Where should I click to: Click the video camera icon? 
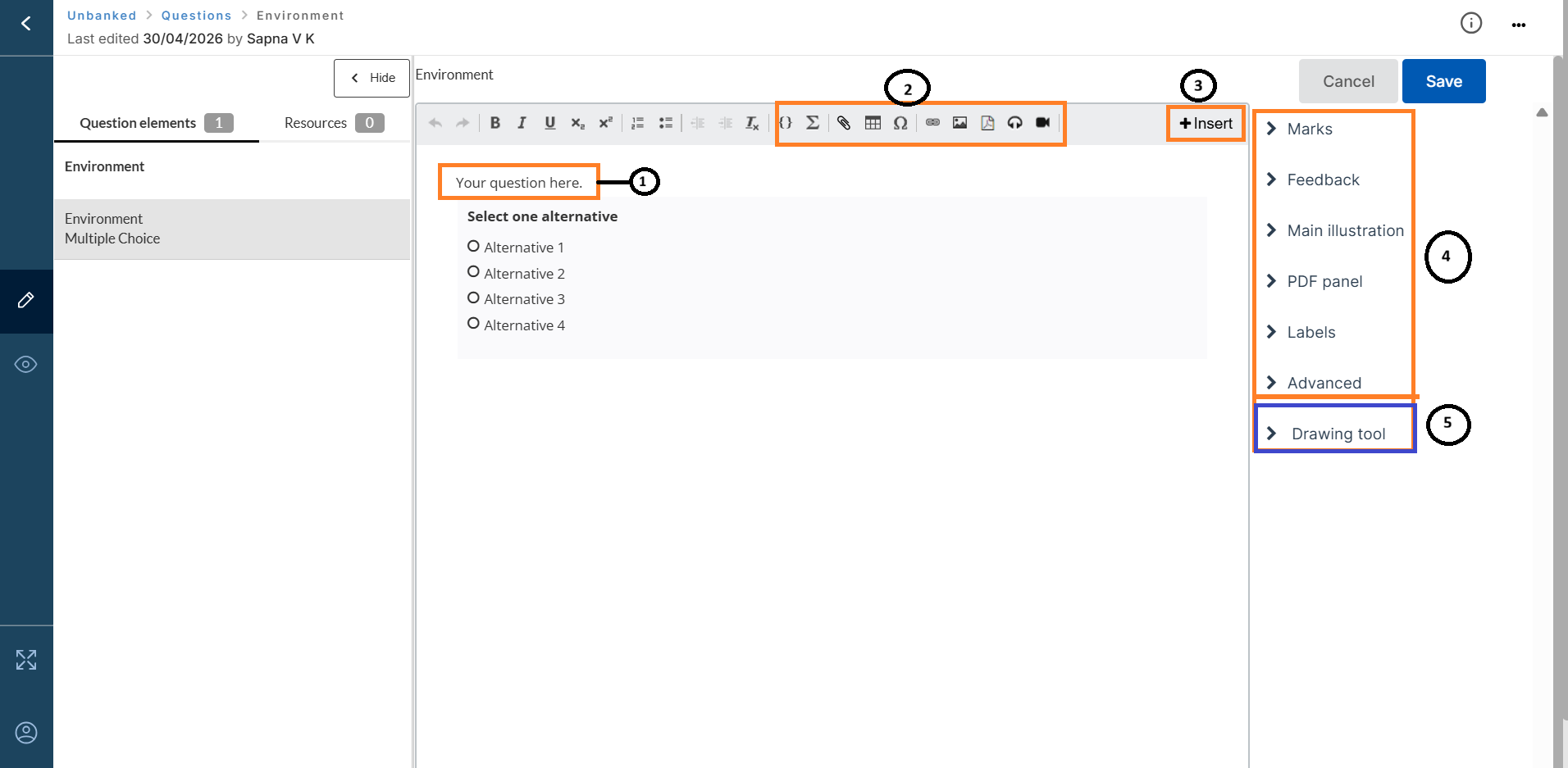(x=1042, y=122)
